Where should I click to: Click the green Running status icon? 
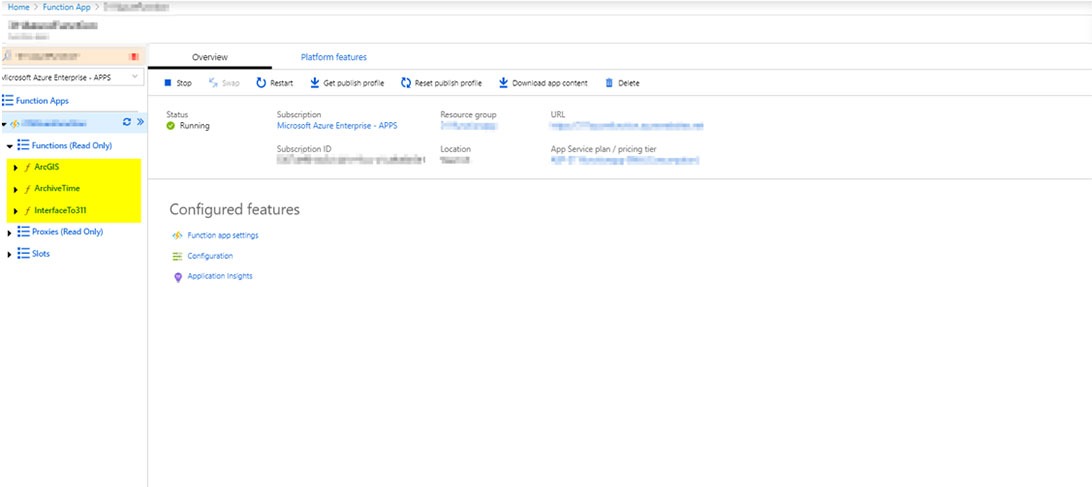171,126
